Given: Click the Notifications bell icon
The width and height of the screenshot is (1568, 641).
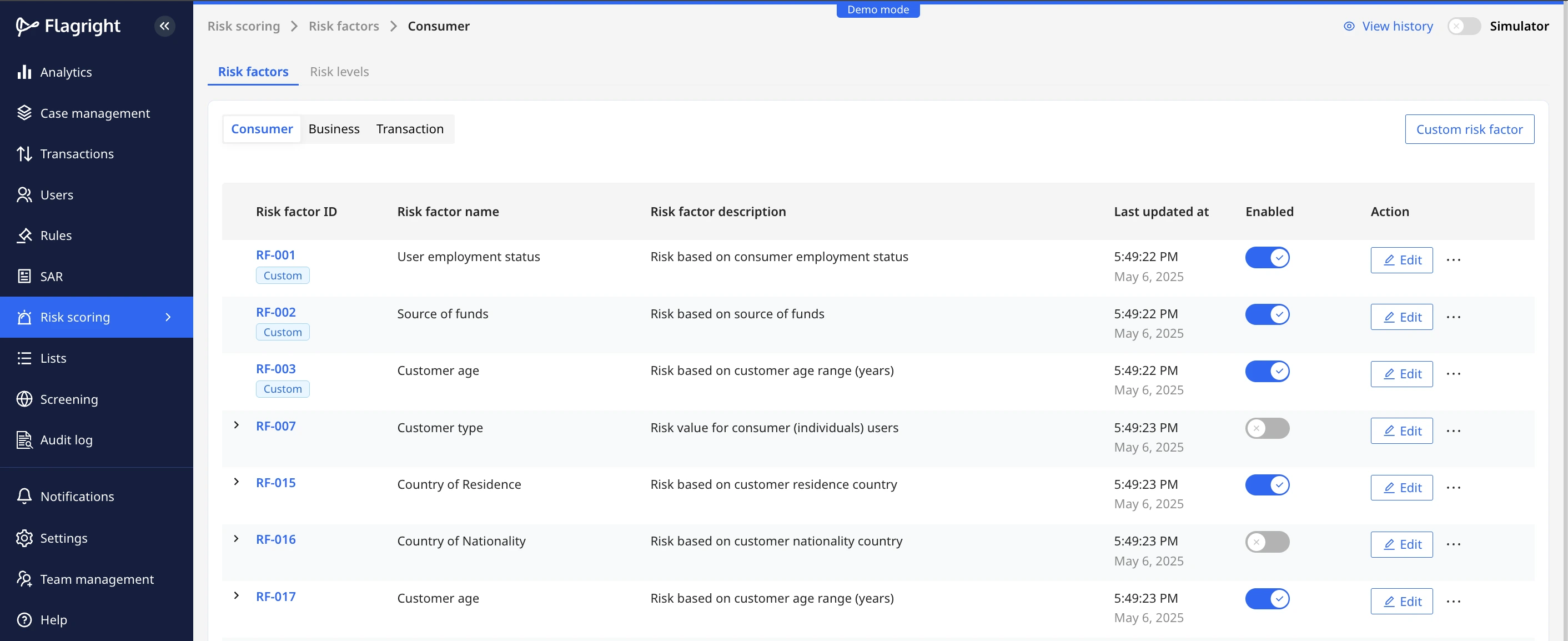Looking at the screenshot, I should 24,497.
